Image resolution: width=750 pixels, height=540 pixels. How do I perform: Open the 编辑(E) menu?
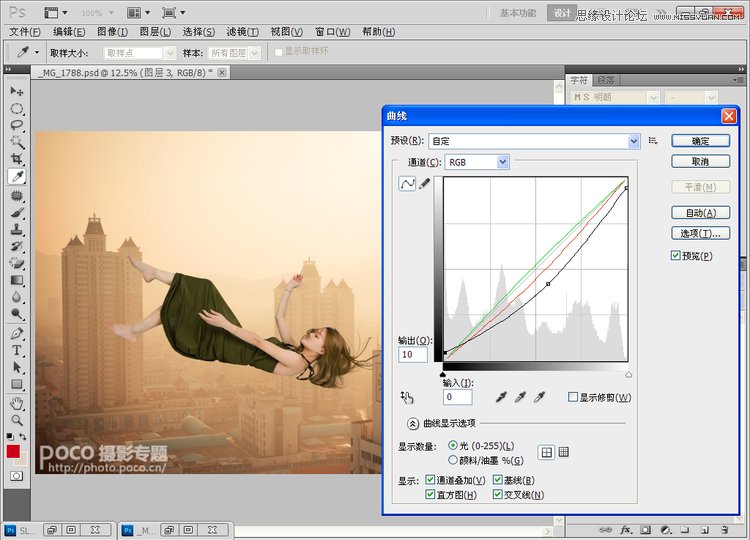click(69, 32)
